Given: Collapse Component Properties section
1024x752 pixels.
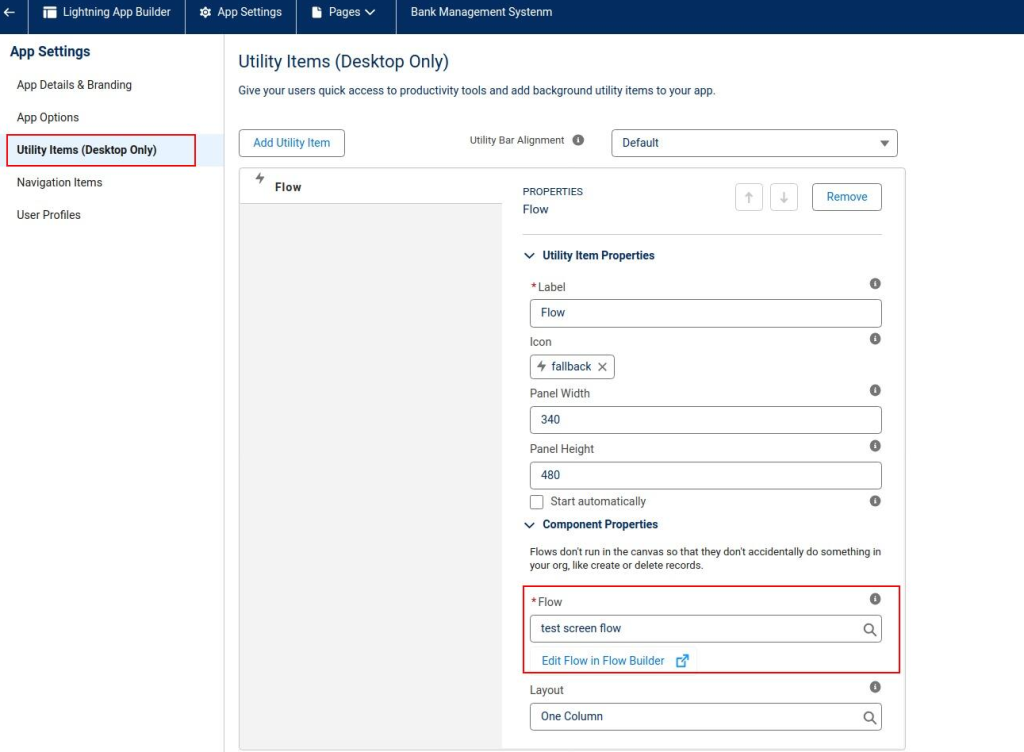Looking at the screenshot, I should 530,525.
